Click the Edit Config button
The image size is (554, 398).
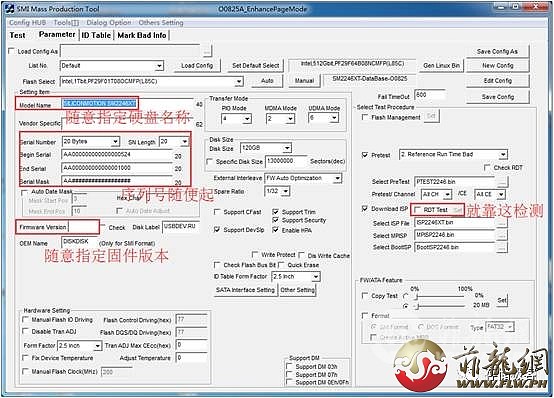pyautogui.click(x=497, y=81)
